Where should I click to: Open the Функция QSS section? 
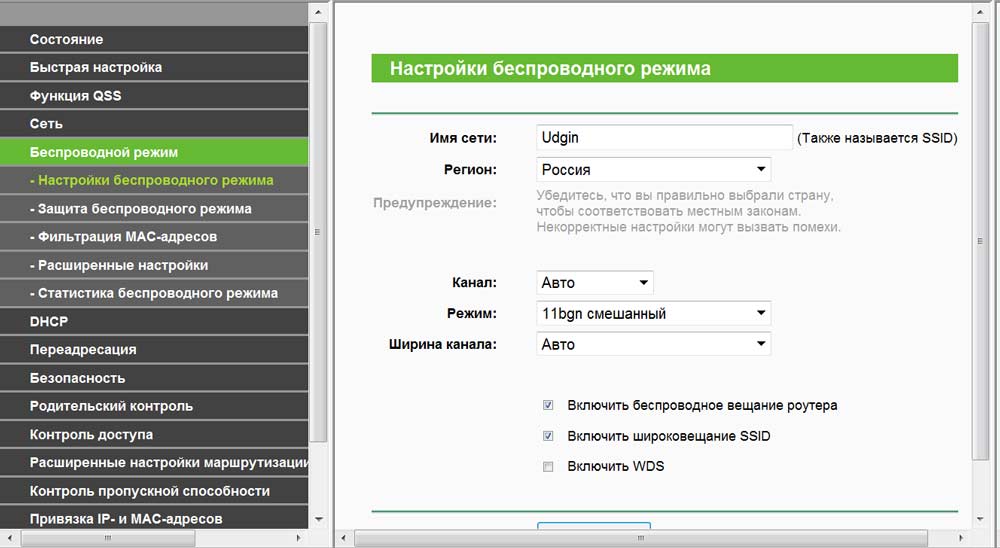click(75, 96)
